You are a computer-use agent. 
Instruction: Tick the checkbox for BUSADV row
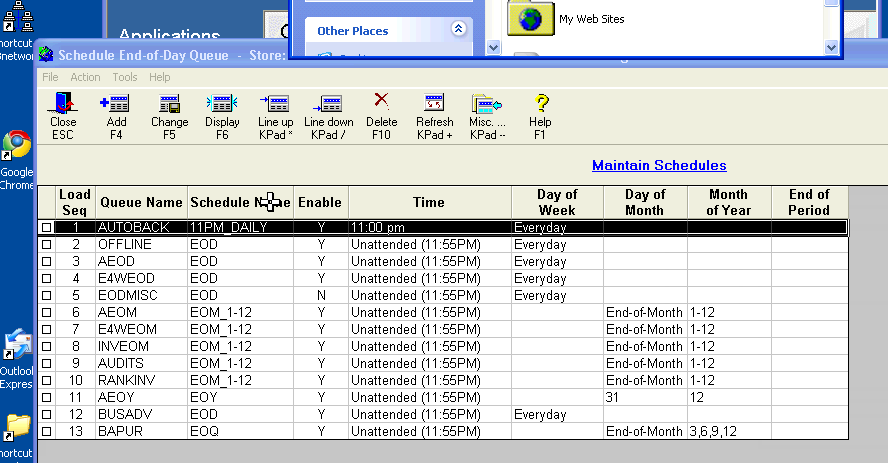(x=46, y=414)
